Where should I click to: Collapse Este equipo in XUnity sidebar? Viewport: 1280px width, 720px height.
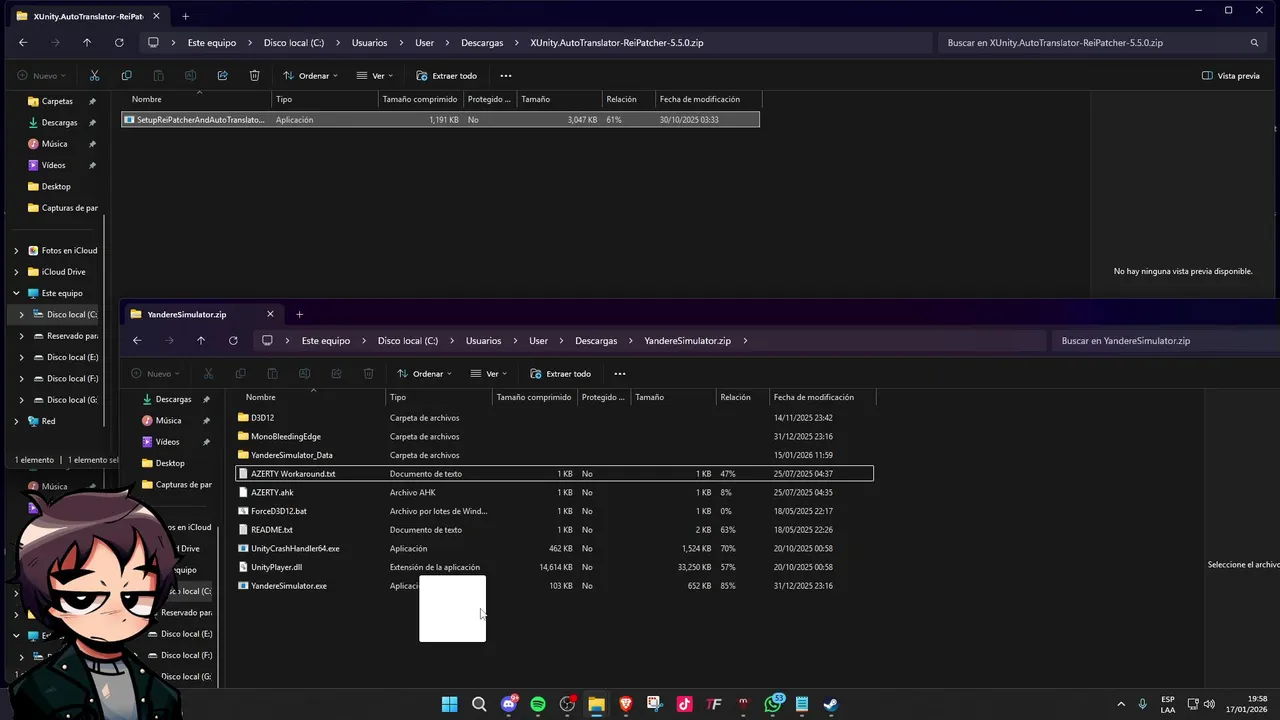pyautogui.click(x=16, y=293)
